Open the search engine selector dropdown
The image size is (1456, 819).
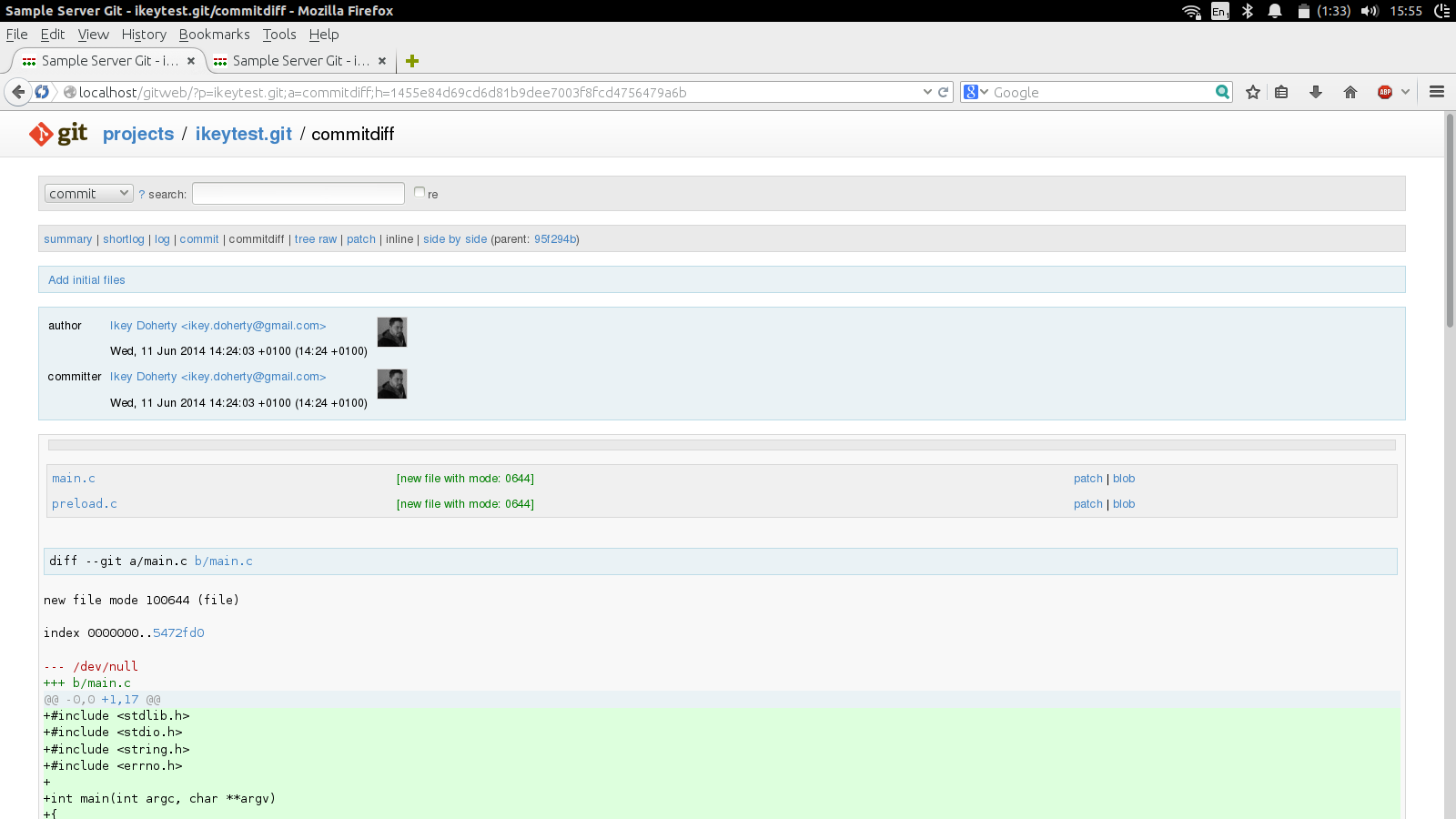[976, 92]
